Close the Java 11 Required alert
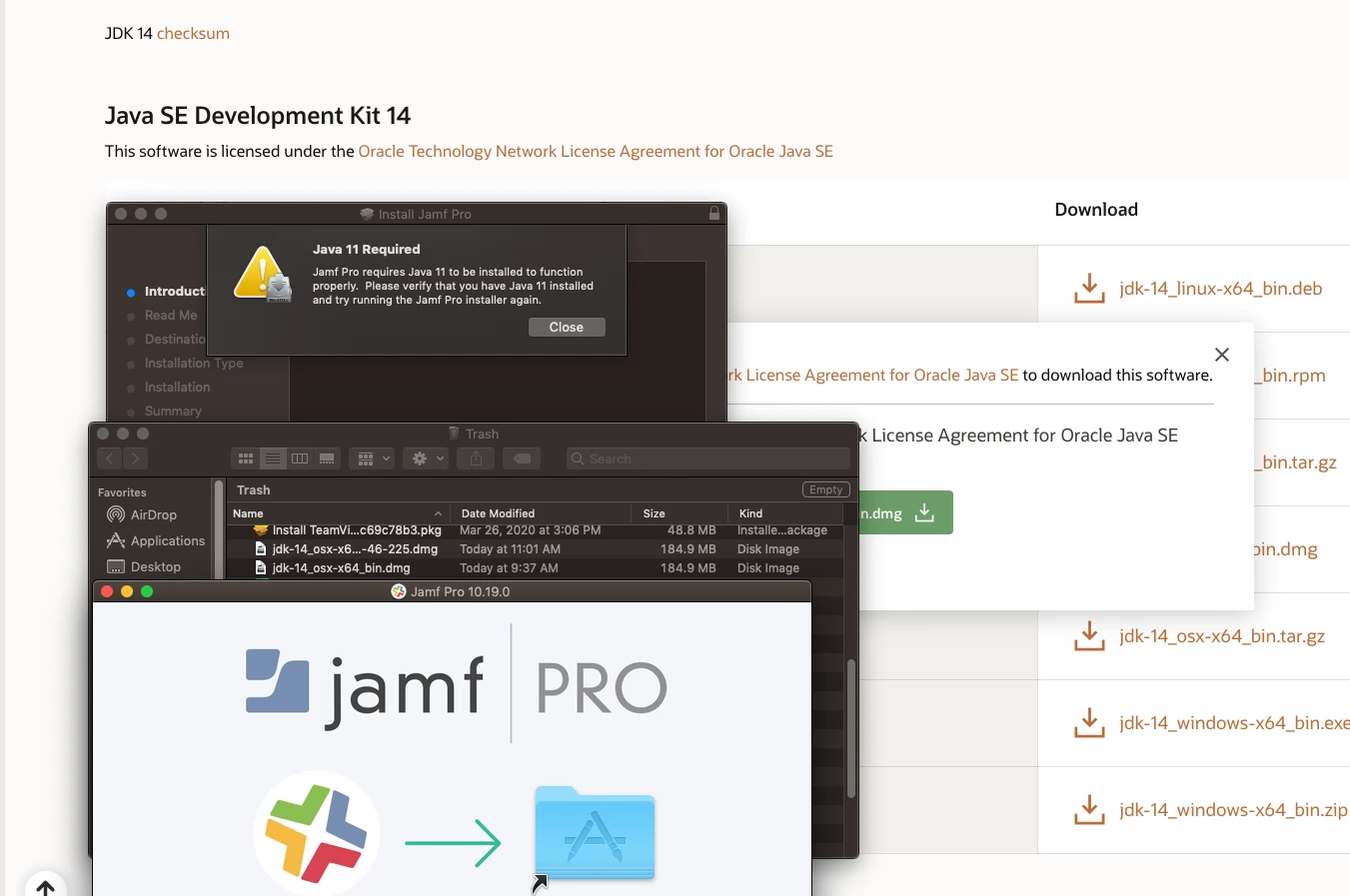Image resolution: width=1350 pixels, height=896 pixels. 567,327
